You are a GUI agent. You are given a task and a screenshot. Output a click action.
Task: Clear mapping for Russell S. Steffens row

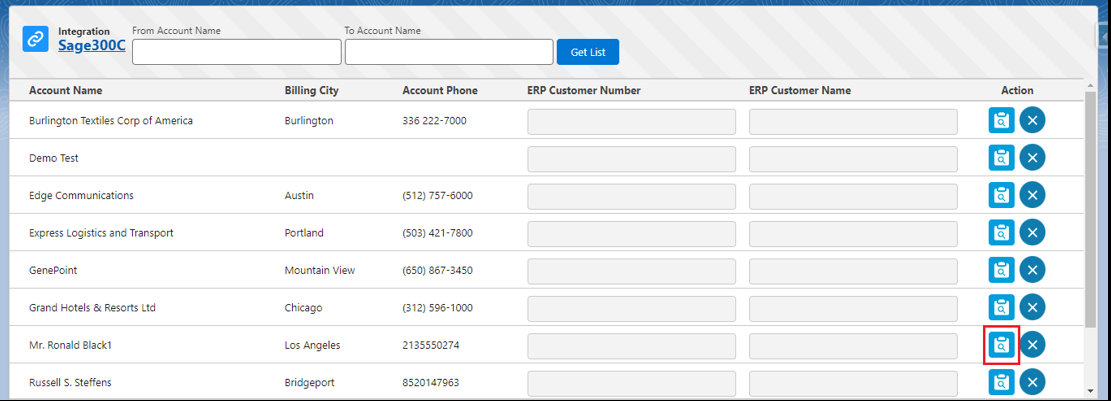point(1033,382)
